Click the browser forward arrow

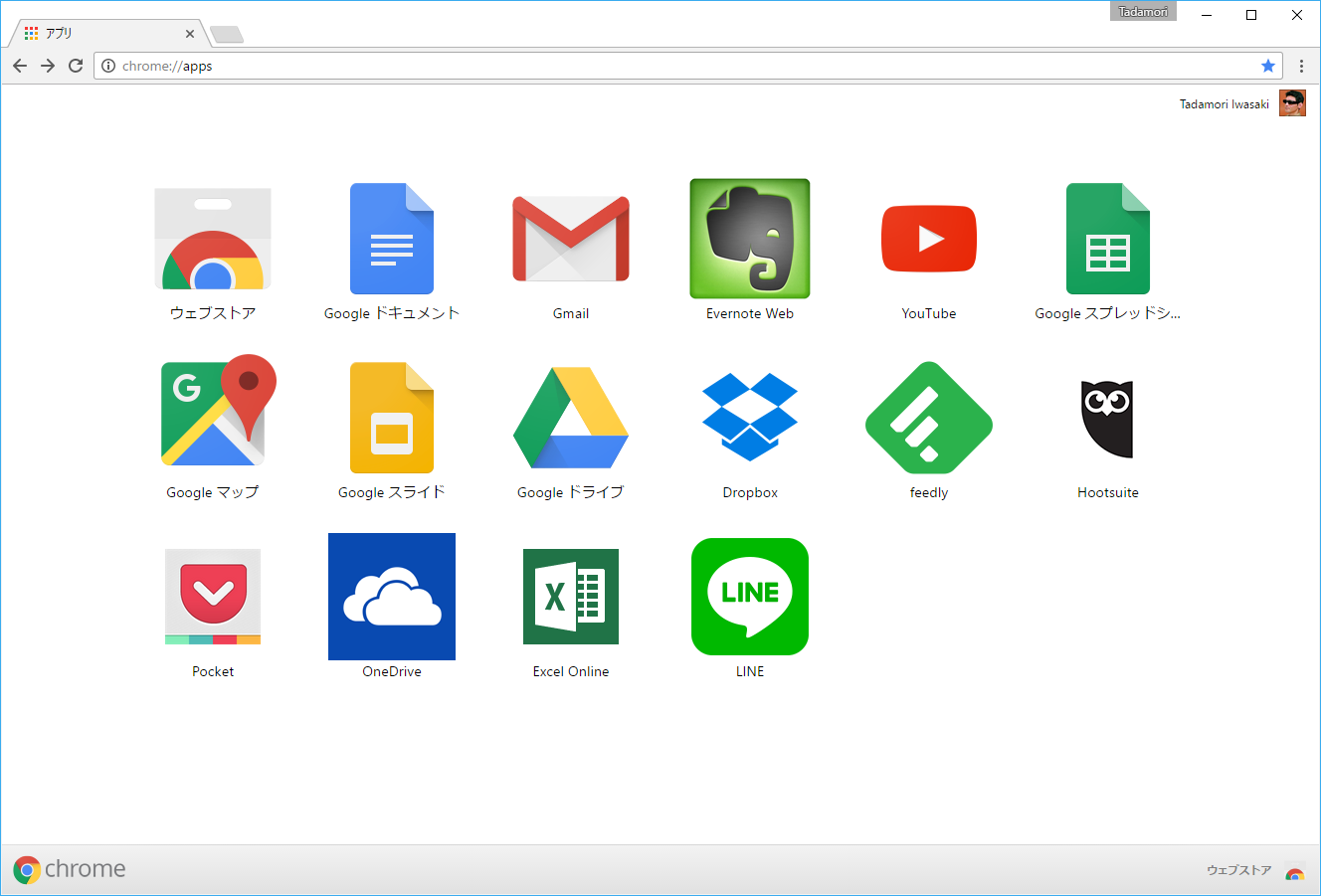pos(48,66)
